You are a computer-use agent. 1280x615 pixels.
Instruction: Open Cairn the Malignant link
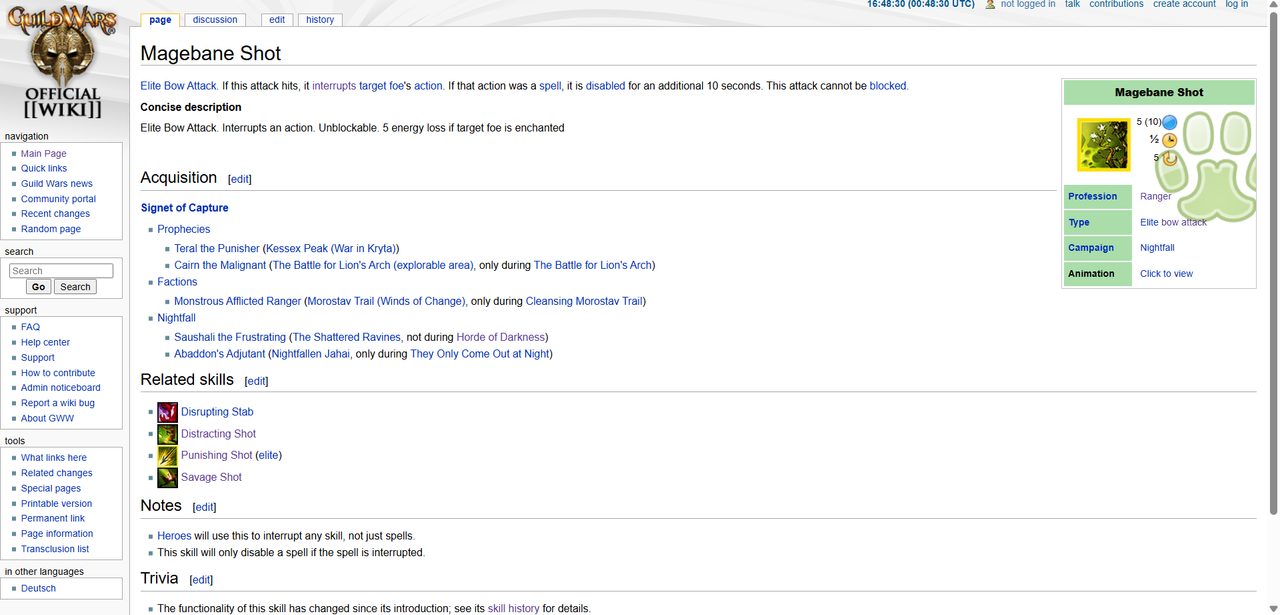coord(220,266)
